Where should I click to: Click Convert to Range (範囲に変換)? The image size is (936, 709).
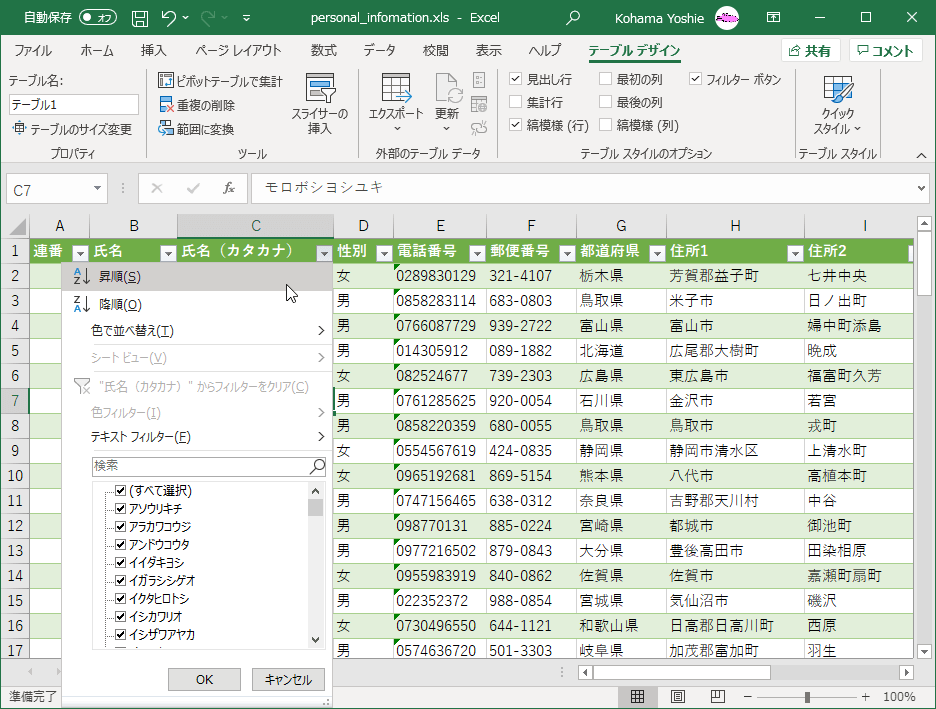click(196, 129)
